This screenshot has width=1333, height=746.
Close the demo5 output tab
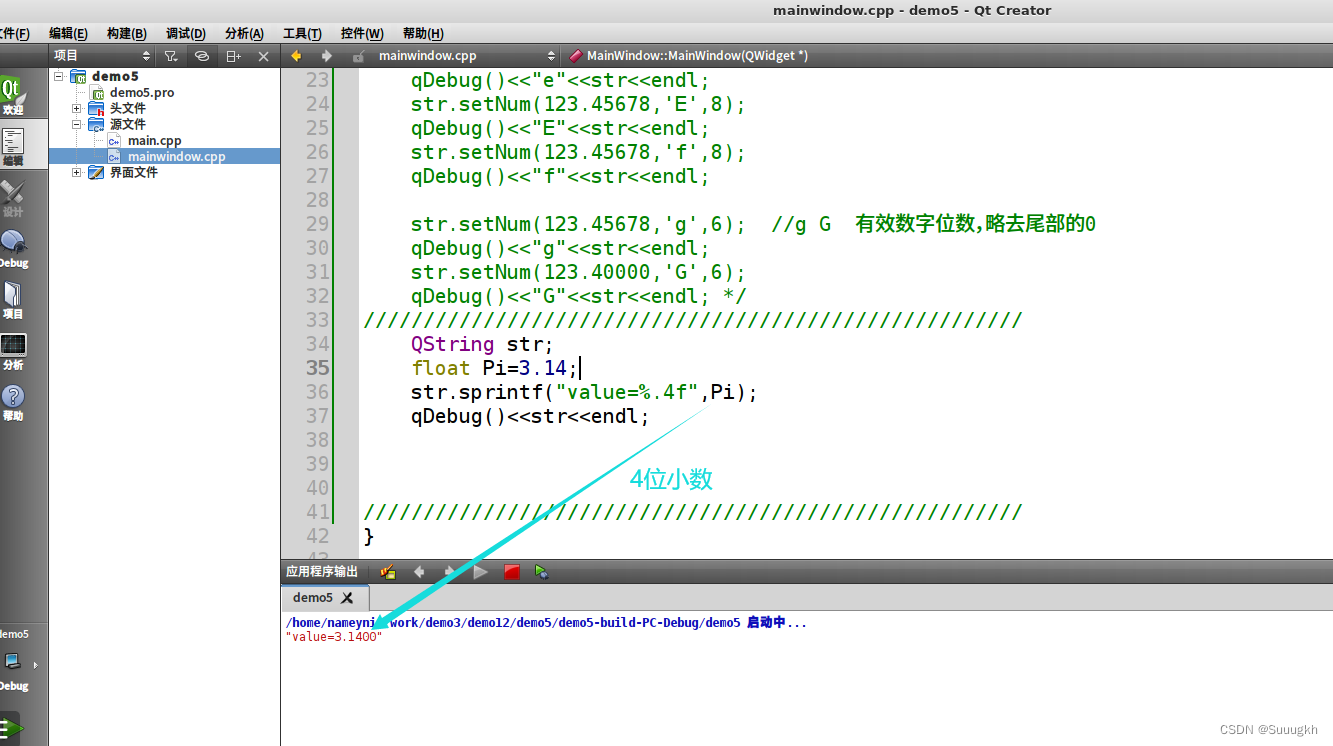coord(347,598)
